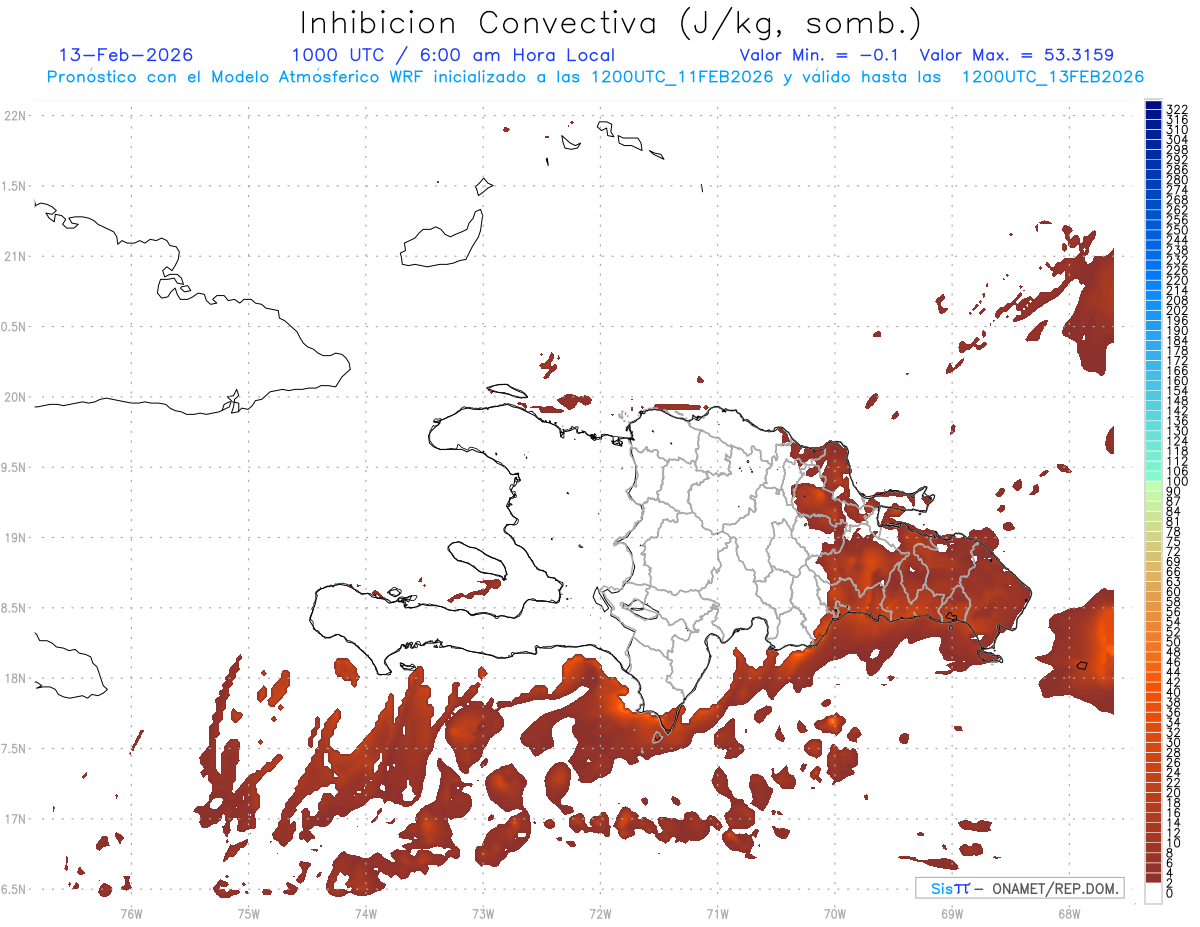The image size is (1200, 927).
Task: Click the '21N' latitude label
Action: 14,256
